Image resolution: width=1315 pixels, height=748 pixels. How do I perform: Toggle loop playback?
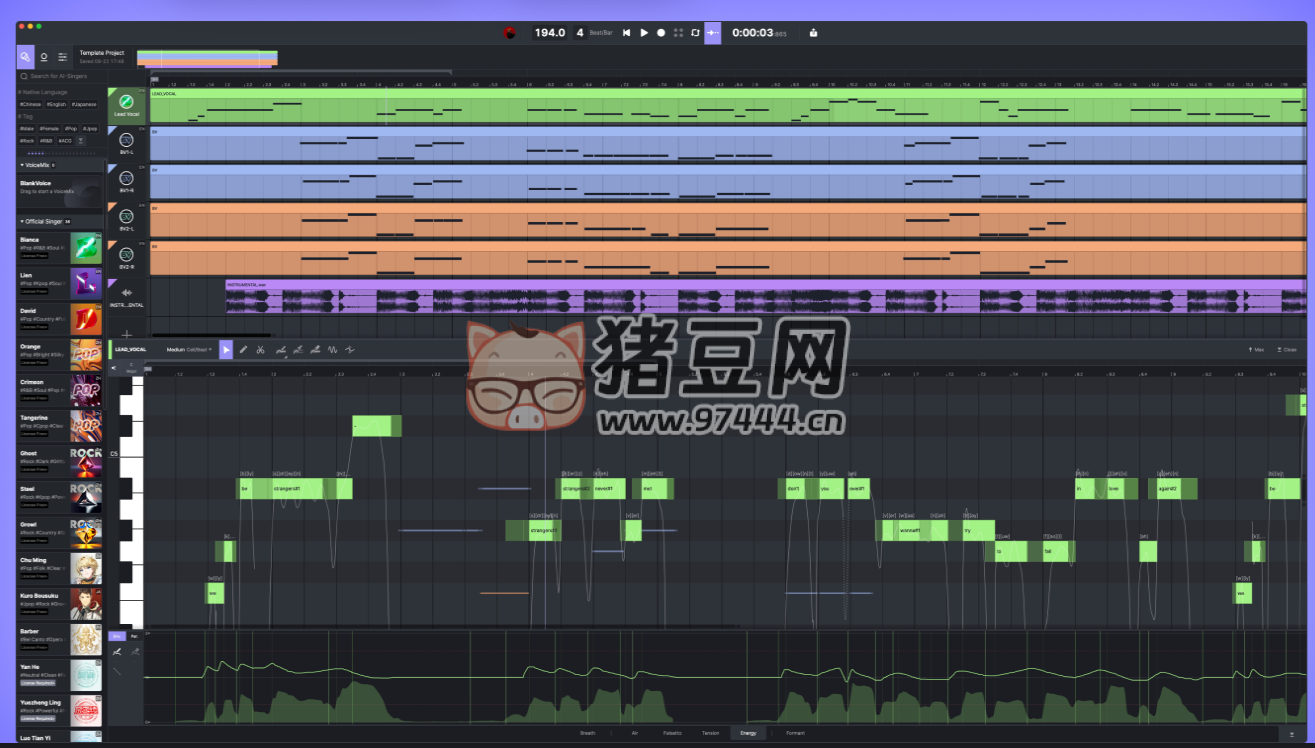[x=695, y=33]
